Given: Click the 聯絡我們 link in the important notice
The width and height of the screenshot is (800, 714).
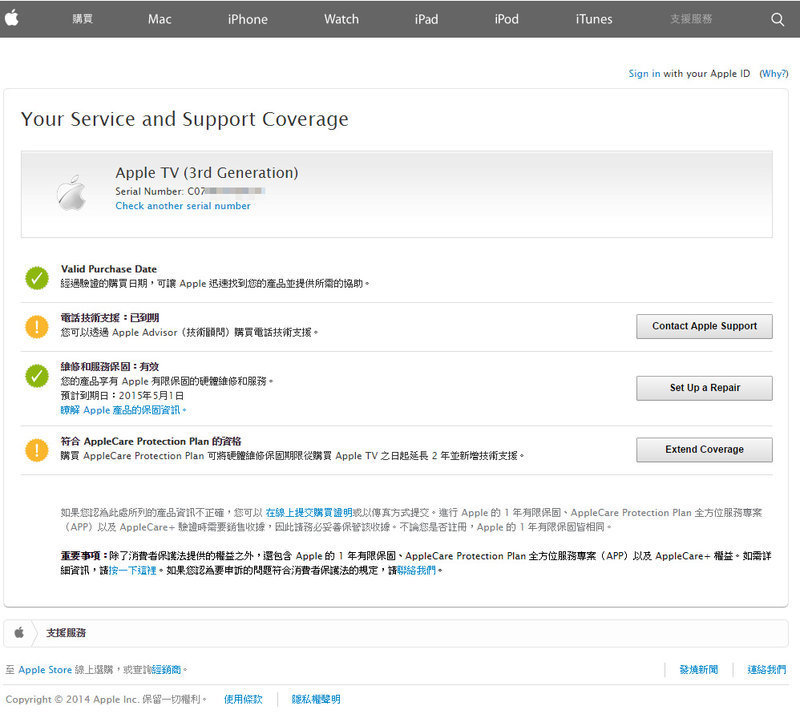Looking at the screenshot, I should [416, 570].
